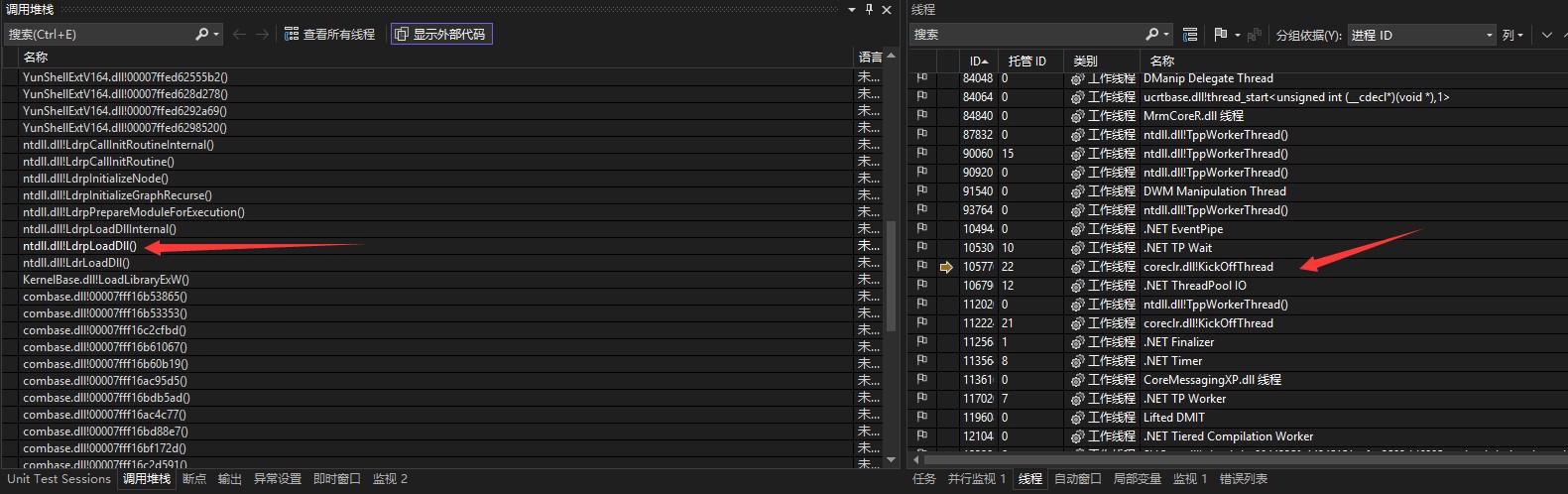This screenshot has width=1568, height=494.
Task: Click the 查看所有线程 button
Action: point(329,34)
